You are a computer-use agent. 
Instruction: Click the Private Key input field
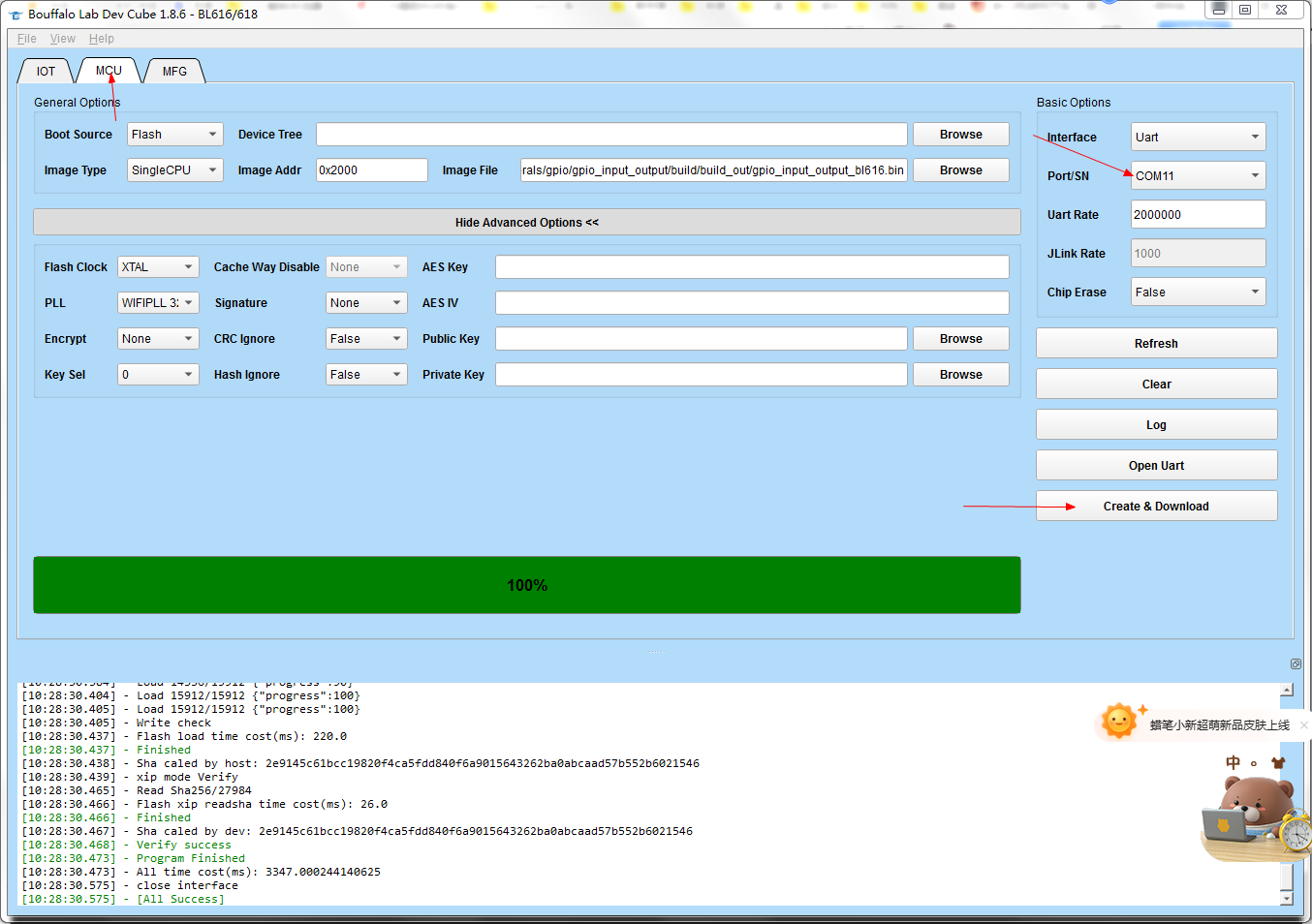[702, 375]
